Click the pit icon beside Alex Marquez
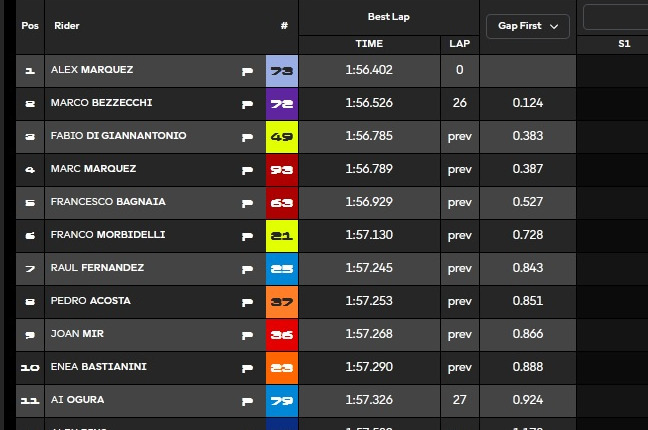This screenshot has height=430, width=648. point(247,71)
